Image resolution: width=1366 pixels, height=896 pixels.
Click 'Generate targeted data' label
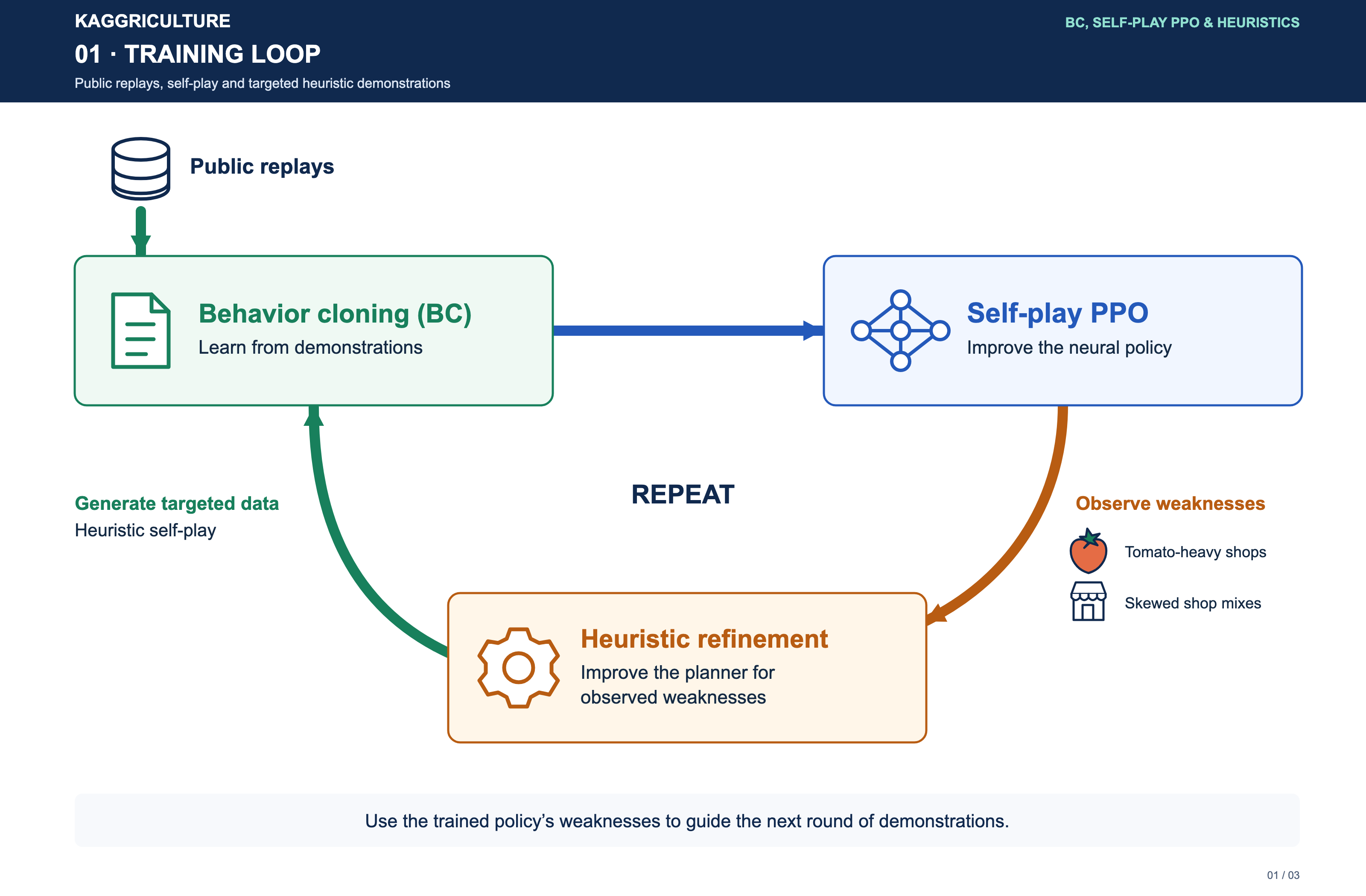(x=177, y=503)
